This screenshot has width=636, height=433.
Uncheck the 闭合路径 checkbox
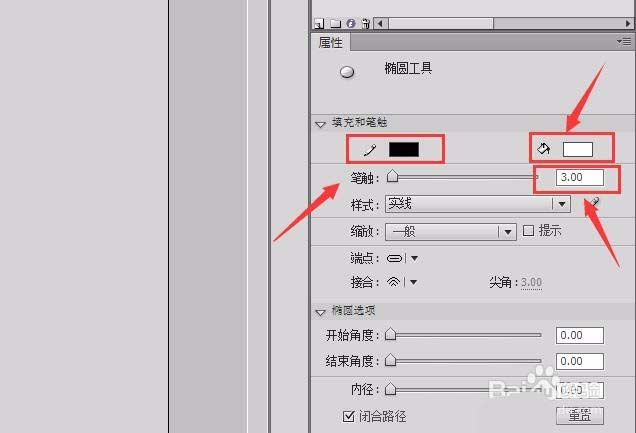point(348,416)
